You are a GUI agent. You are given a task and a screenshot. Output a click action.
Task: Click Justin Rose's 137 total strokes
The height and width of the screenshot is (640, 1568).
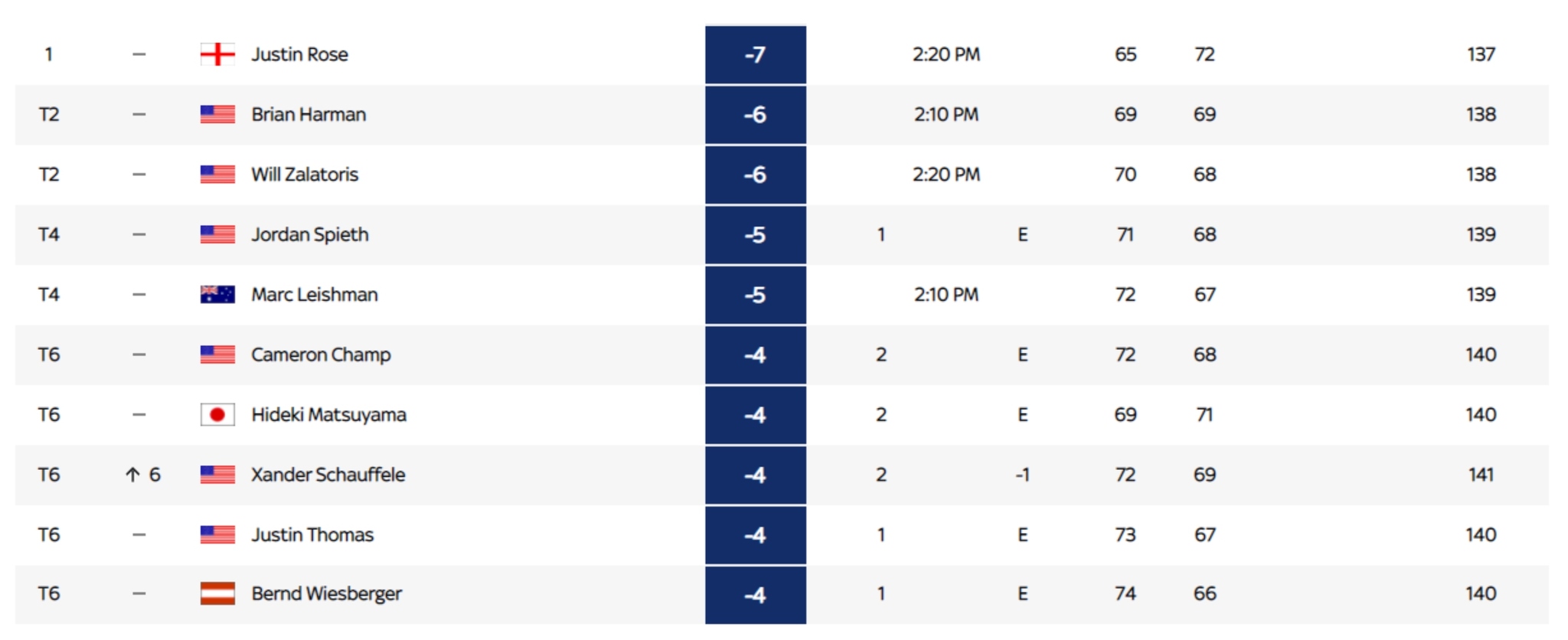point(1481,54)
